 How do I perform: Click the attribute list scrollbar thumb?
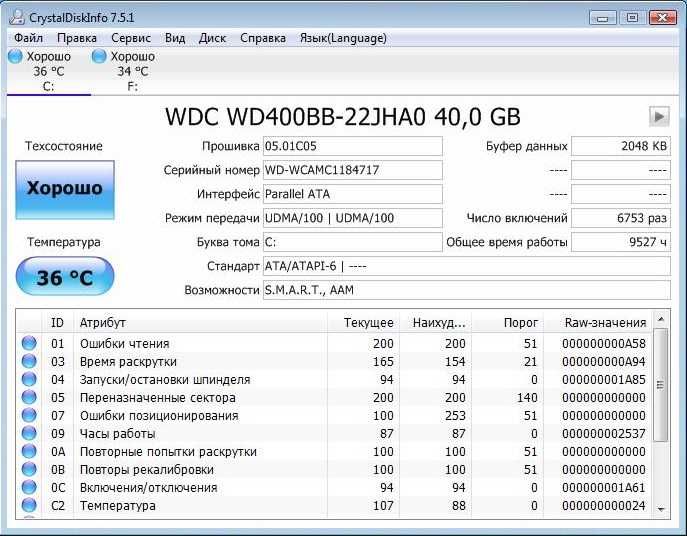click(661, 385)
